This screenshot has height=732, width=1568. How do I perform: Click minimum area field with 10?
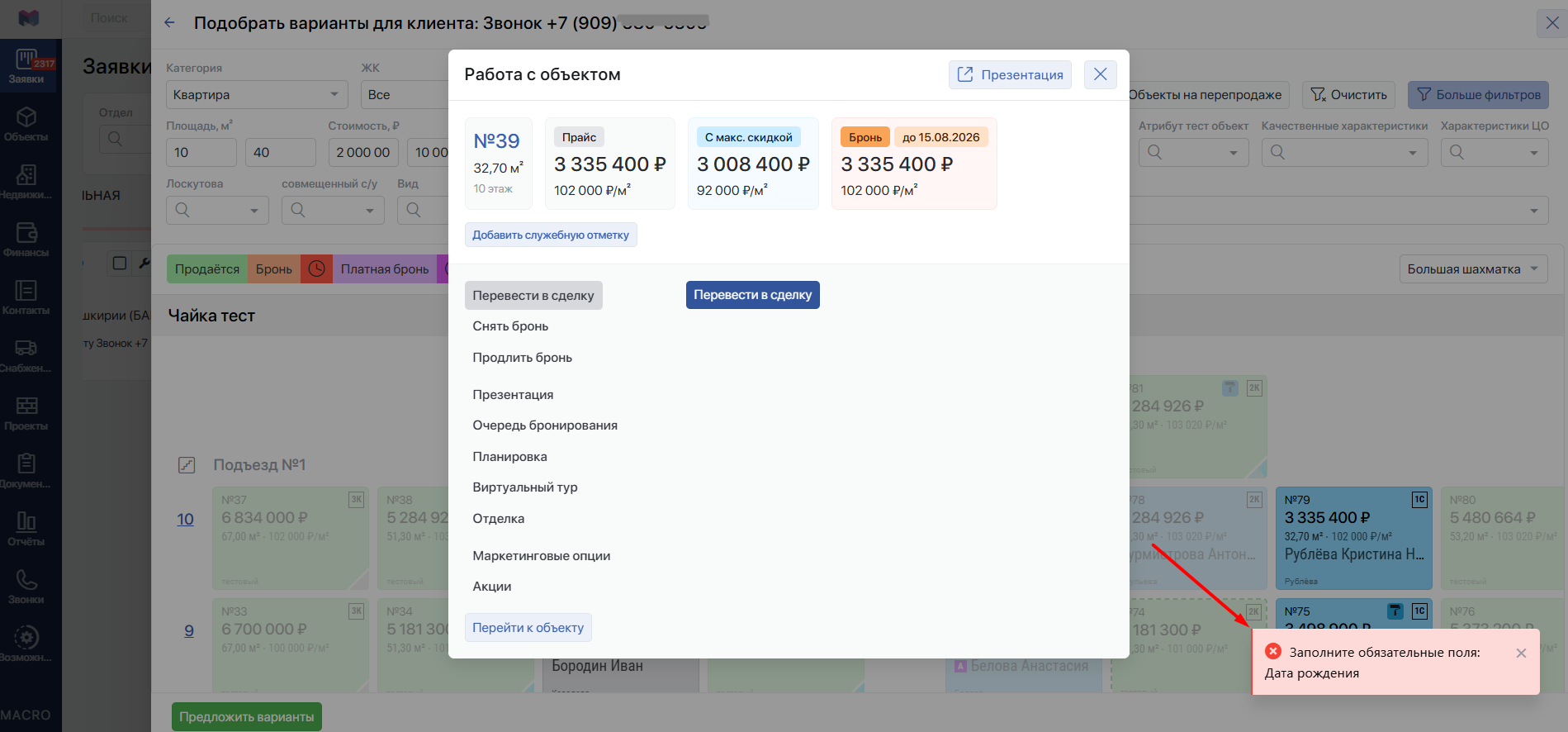[x=201, y=153]
